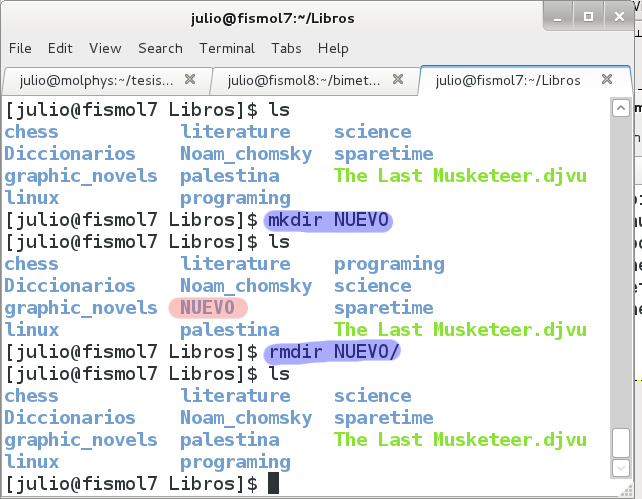Click the terminal vertical scrollbar thumb
The width and height of the screenshot is (642, 499).
click(x=620, y=442)
